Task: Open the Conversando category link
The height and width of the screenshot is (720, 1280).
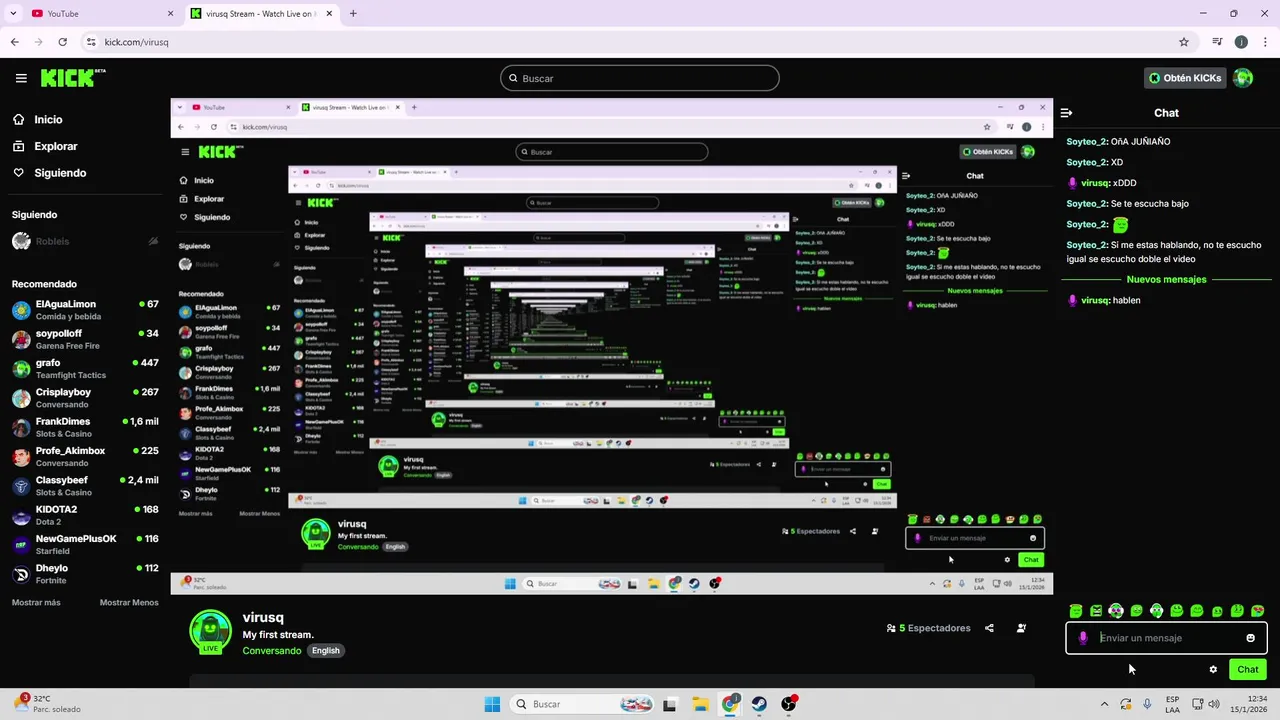Action: [x=272, y=651]
